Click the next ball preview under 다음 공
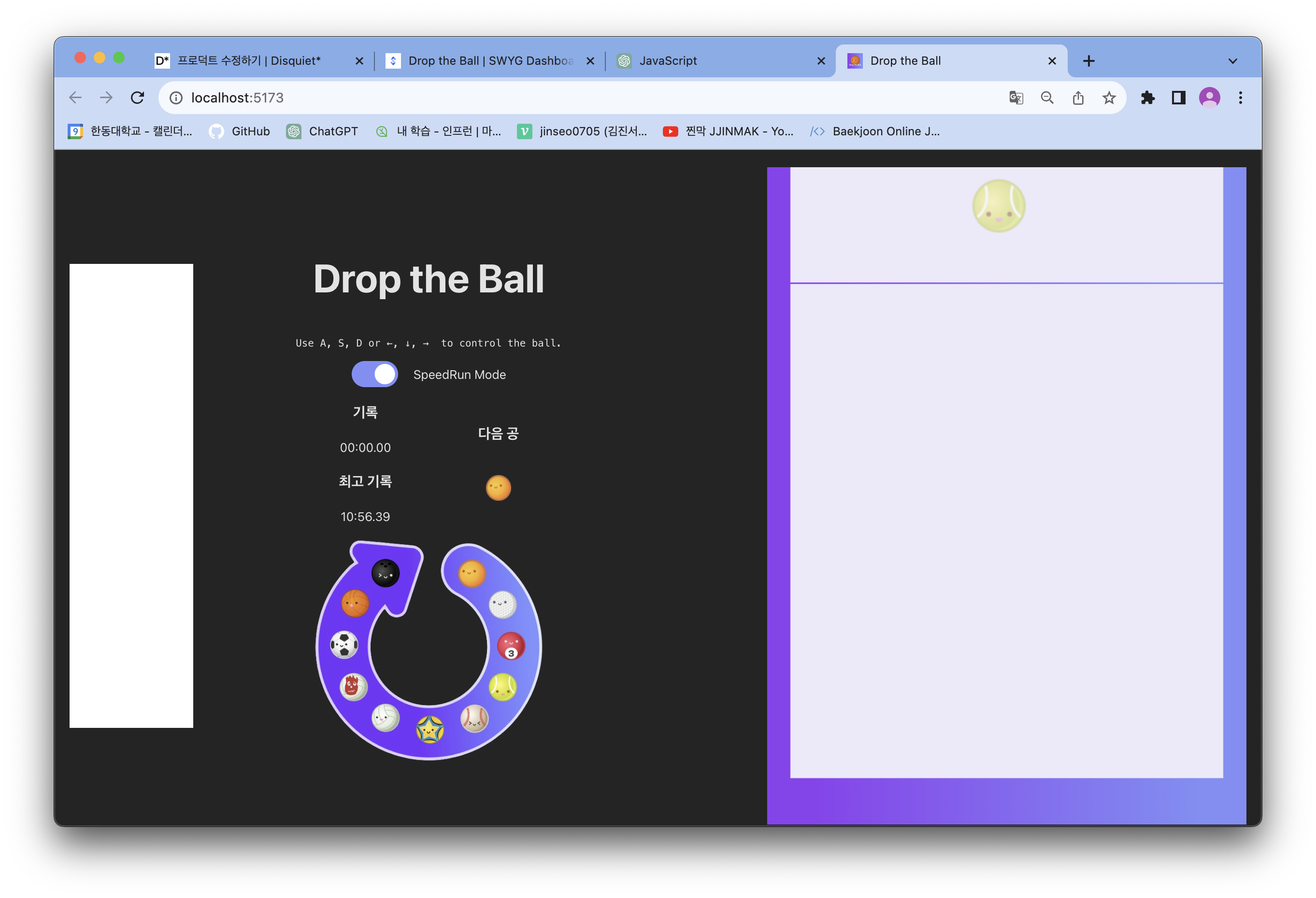 click(x=498, y=488)
